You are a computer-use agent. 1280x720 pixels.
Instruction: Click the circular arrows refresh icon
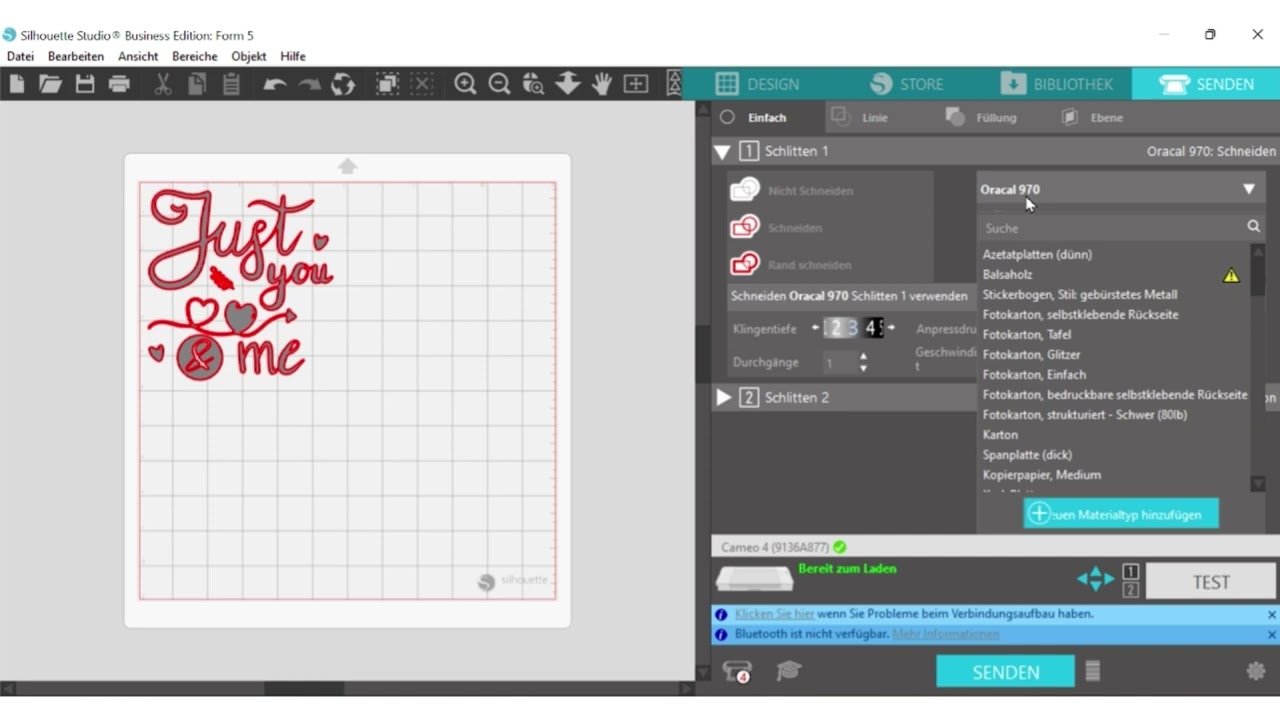[x=343, y=84]
